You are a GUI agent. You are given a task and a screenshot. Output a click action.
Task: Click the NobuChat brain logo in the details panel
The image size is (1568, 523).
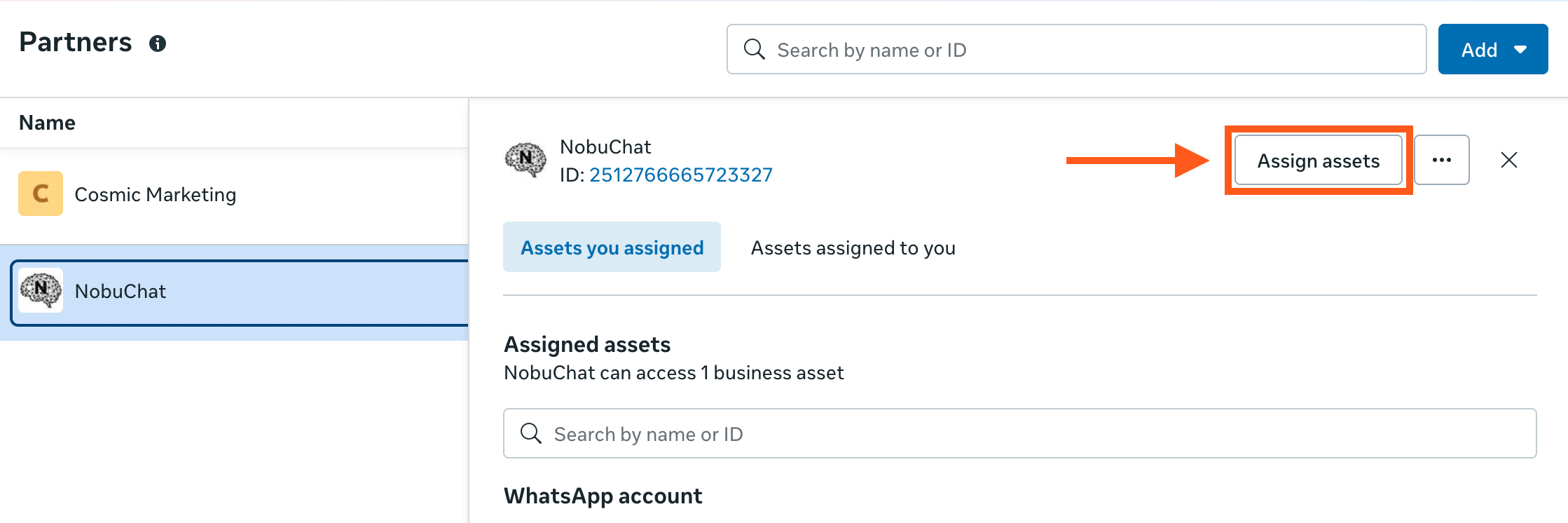coord(525,160)
